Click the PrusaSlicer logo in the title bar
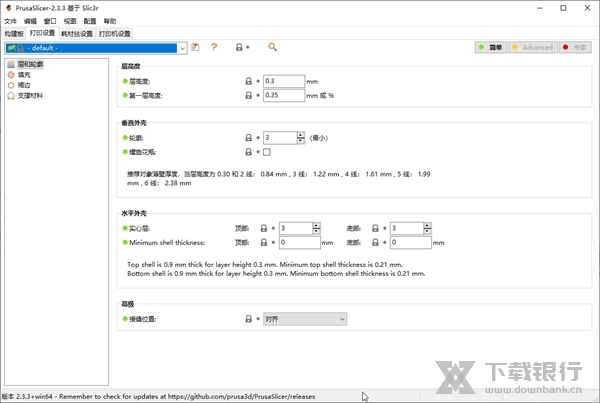Viewport: 600px width, 403px height. point(8,8)
